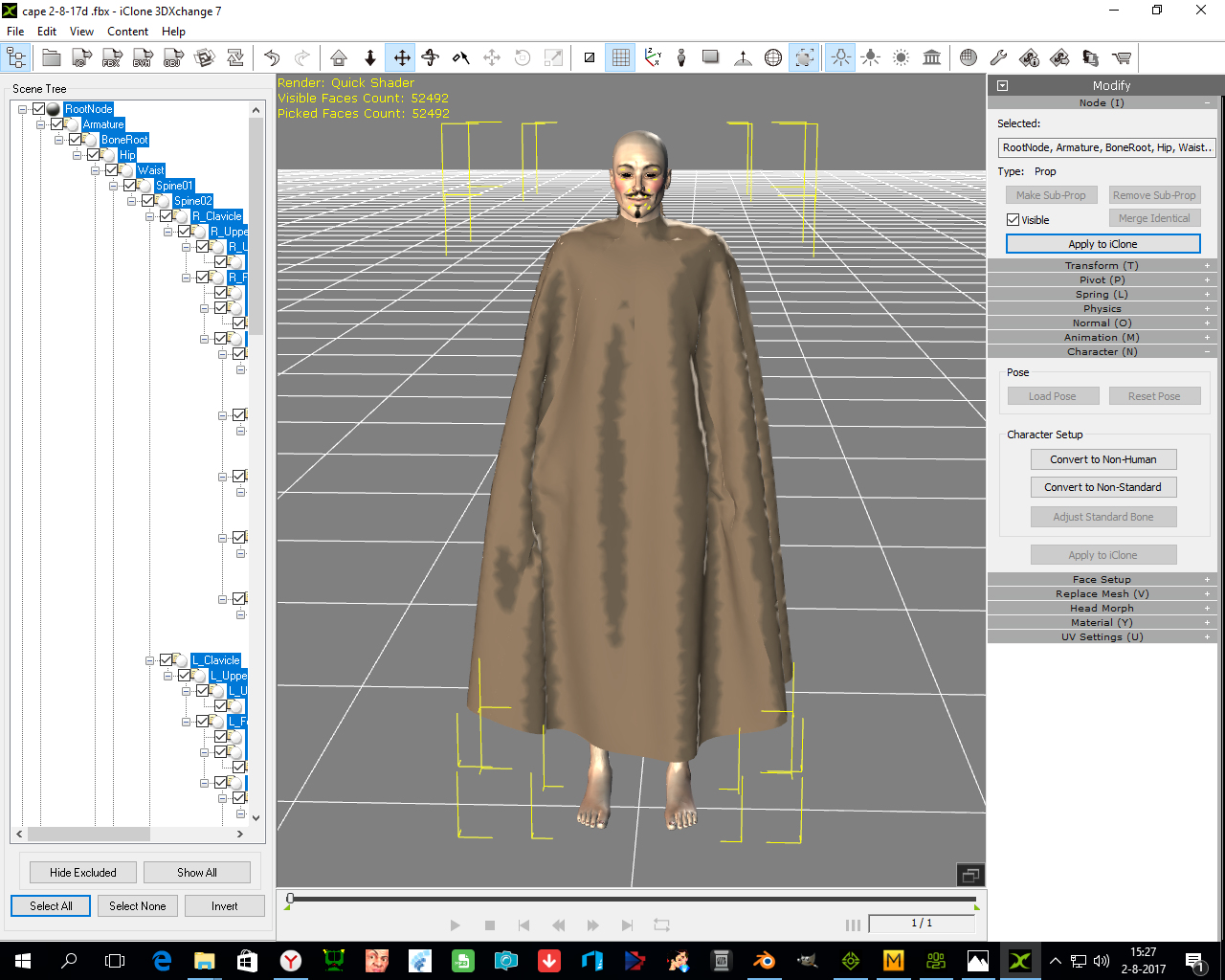Click the undo arrow icon

pyautogui.click(x=272, y=58)
